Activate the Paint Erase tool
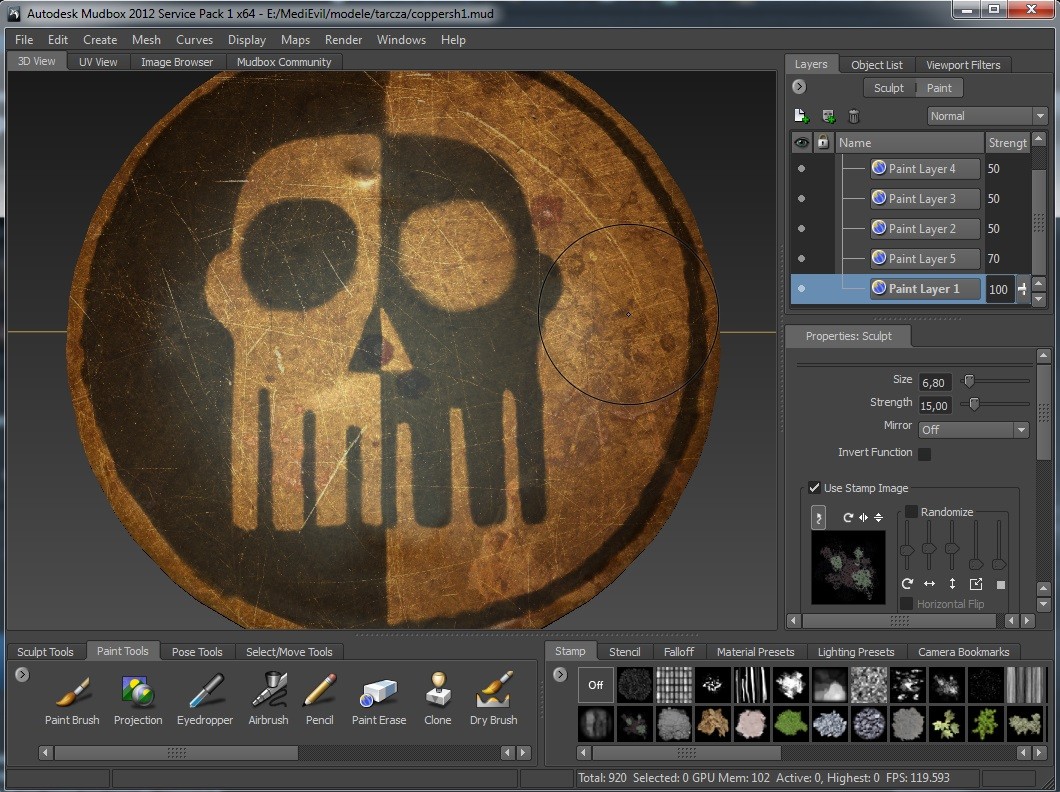The width and height of the screenshot is (1060, 792). (x=378, y=699)
